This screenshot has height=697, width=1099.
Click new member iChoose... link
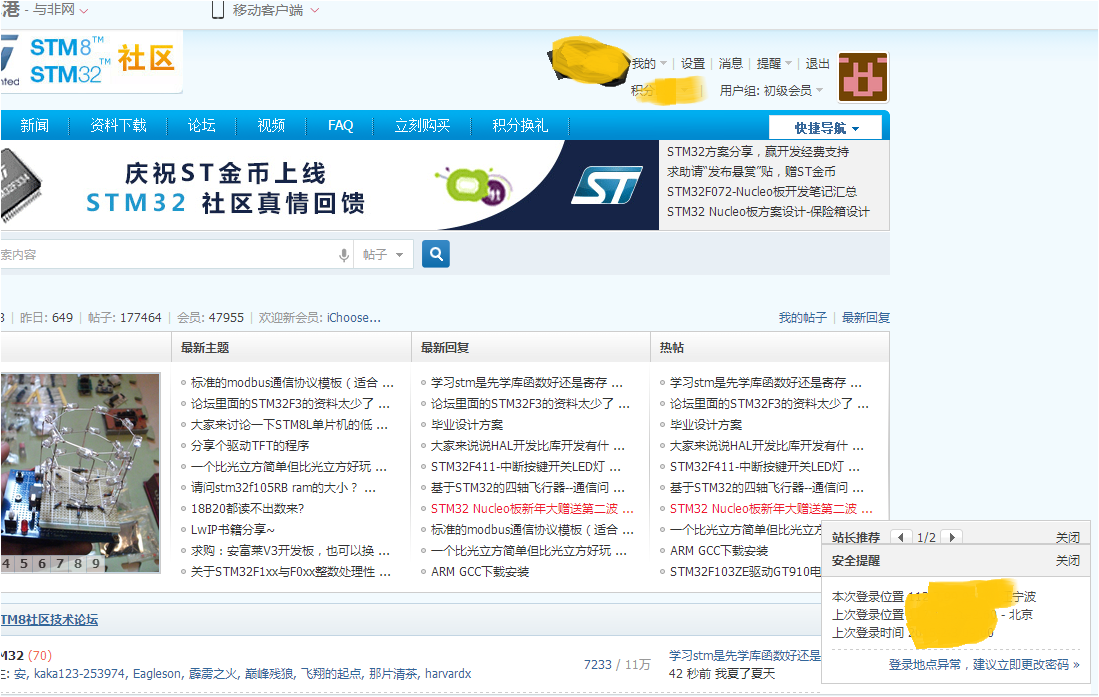point(353,318)
